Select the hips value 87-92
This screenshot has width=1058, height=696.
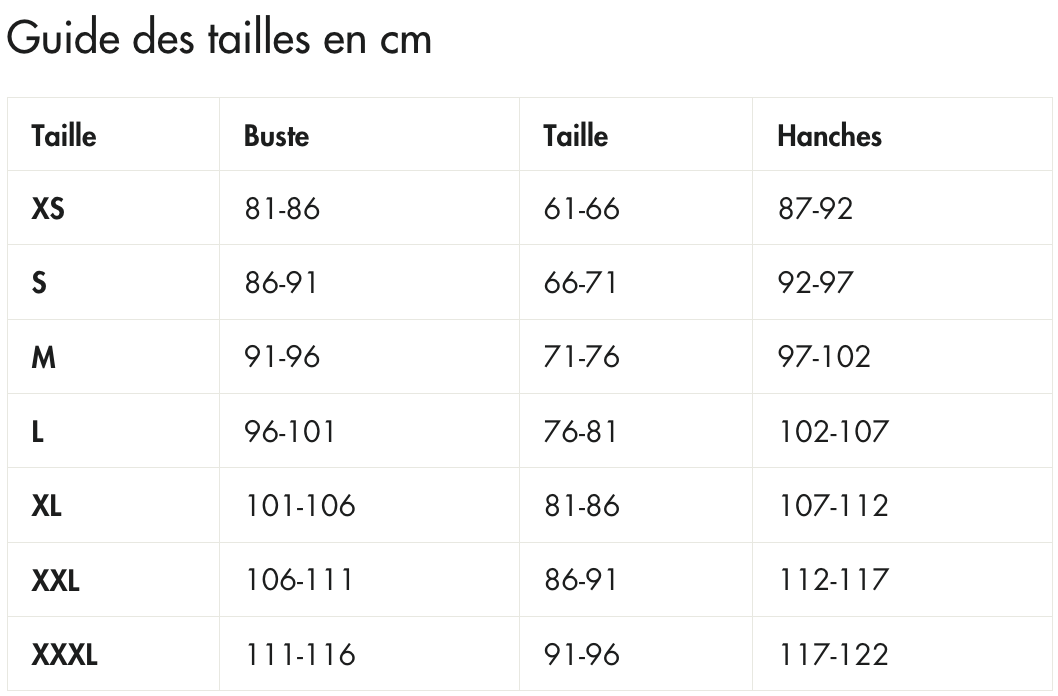[x=815, y=208]
